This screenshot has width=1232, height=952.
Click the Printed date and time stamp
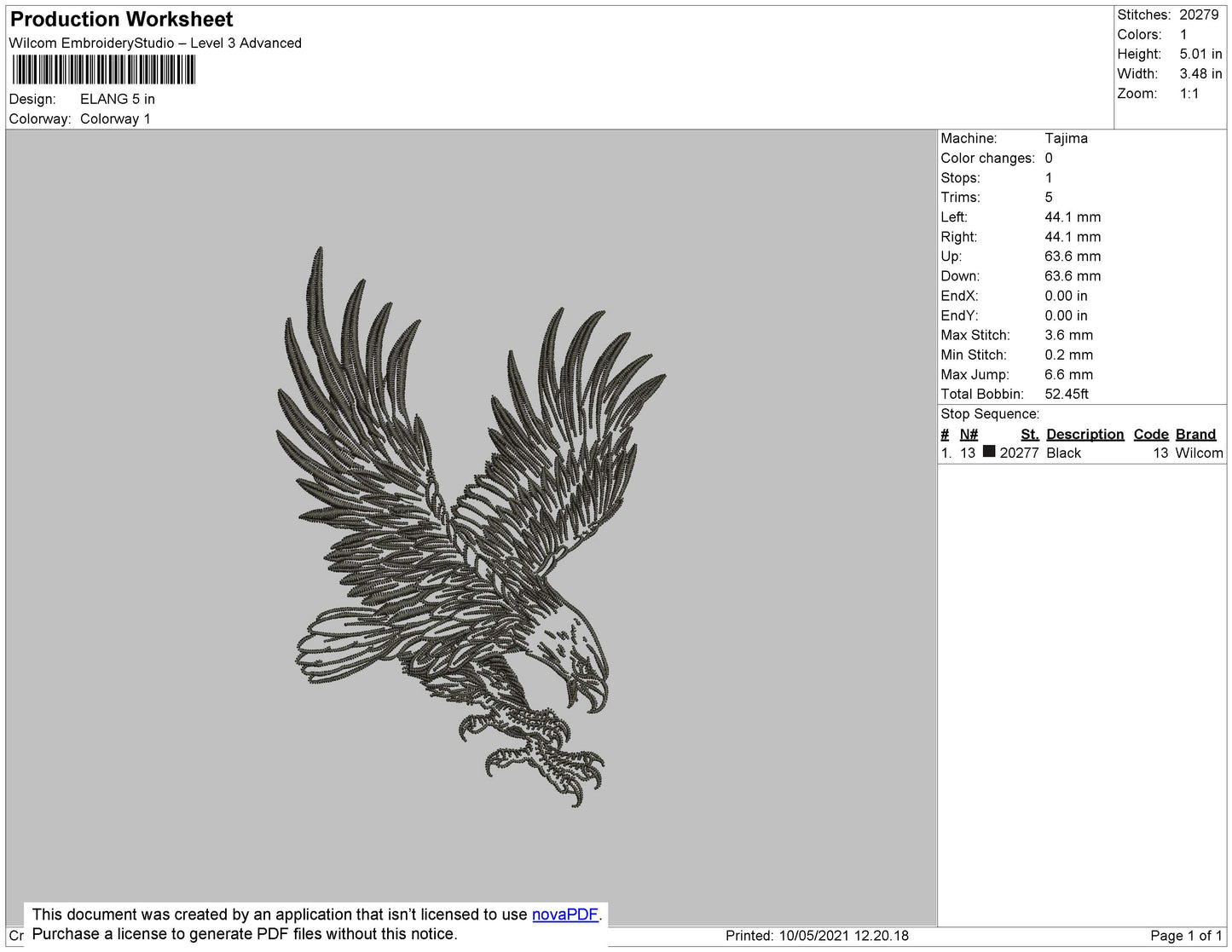[817, 935]
